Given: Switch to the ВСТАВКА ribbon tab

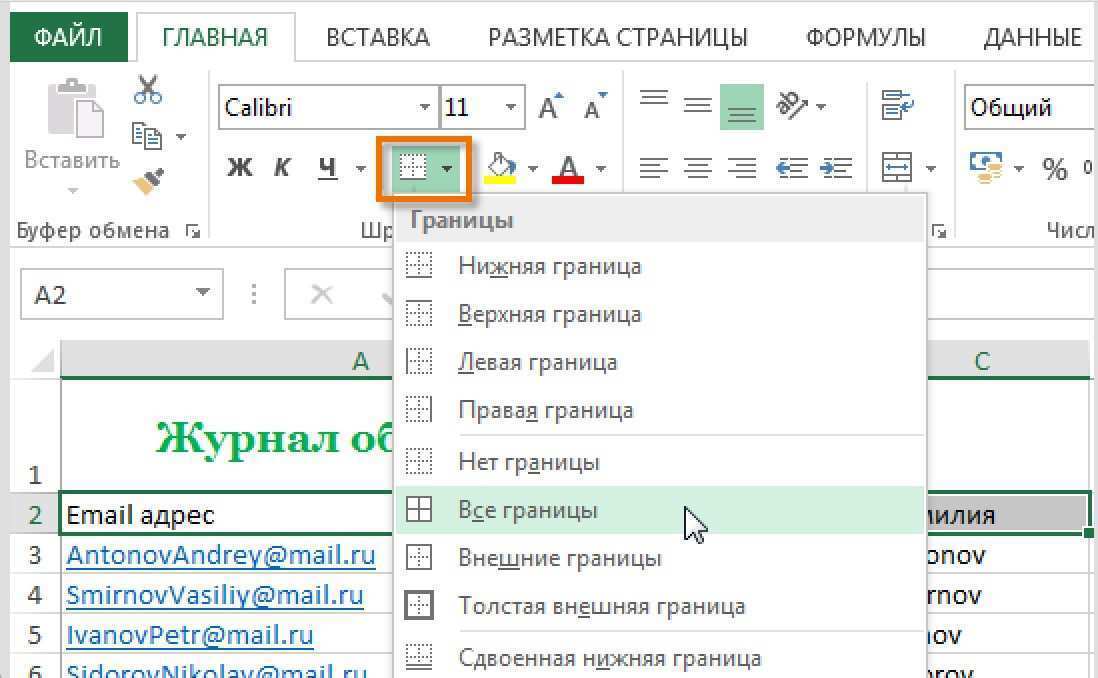Looking at the screenshot, I should [x=377, y=36].
